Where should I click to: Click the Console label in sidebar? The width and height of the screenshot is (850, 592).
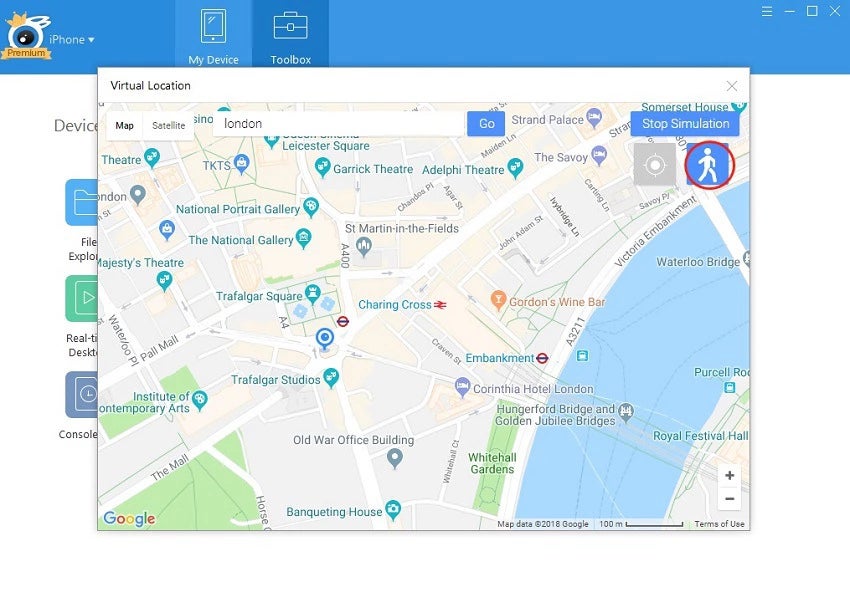coord(78,434)
